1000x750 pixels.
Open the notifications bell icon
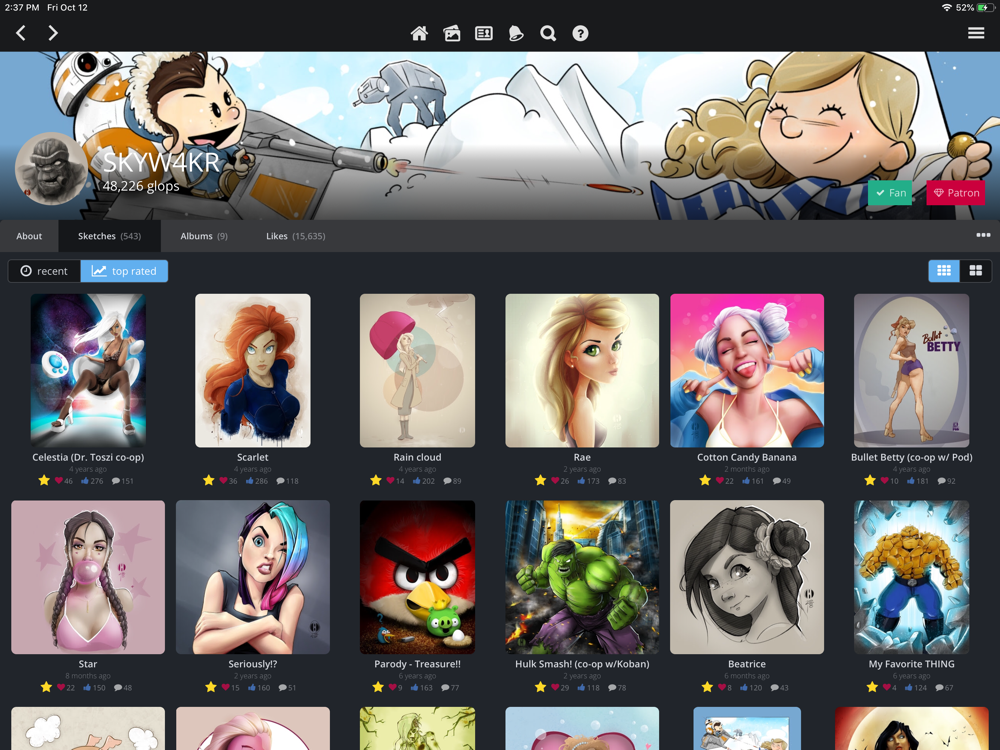pyautogui.click(x=516, y=33)
